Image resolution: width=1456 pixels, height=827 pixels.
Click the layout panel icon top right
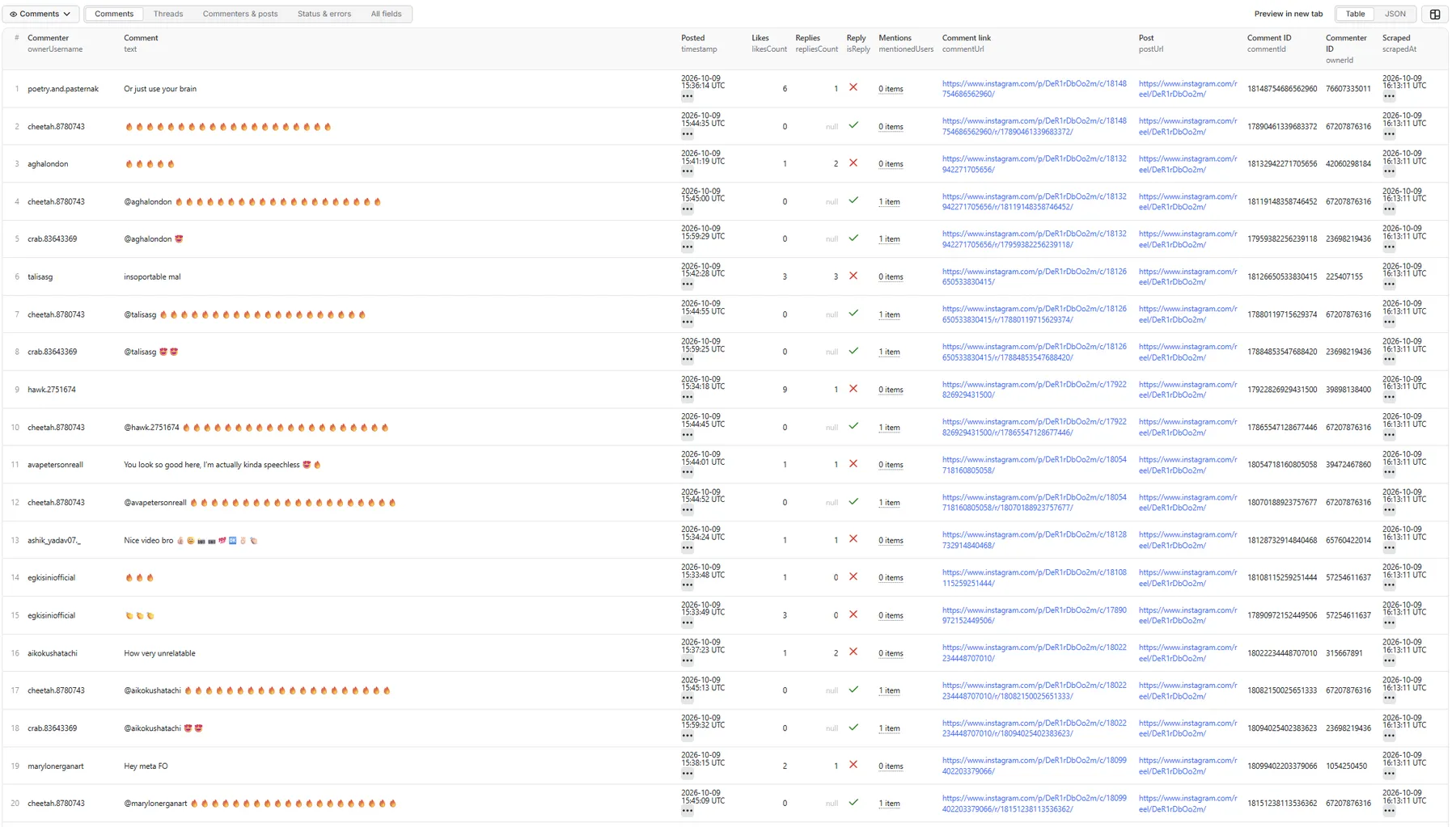point(1435,14)
